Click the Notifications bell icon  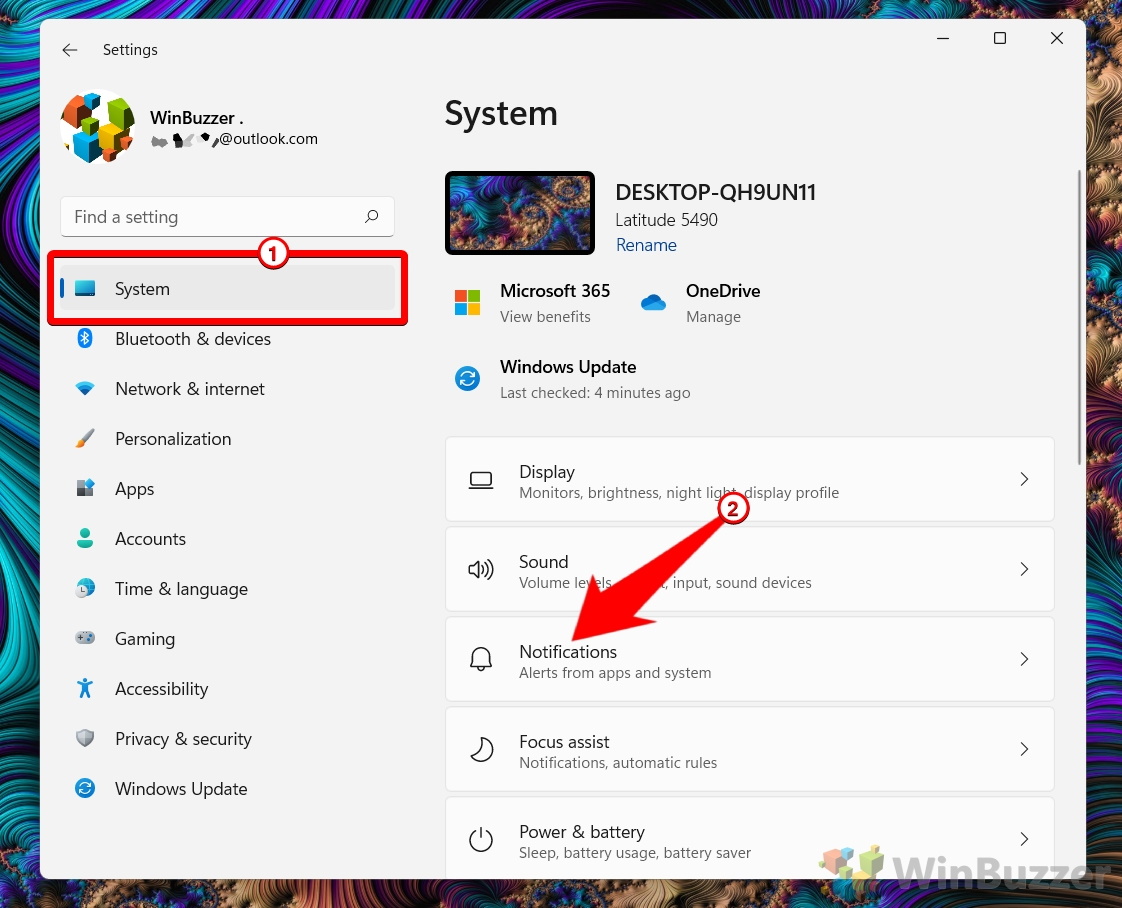481,659
